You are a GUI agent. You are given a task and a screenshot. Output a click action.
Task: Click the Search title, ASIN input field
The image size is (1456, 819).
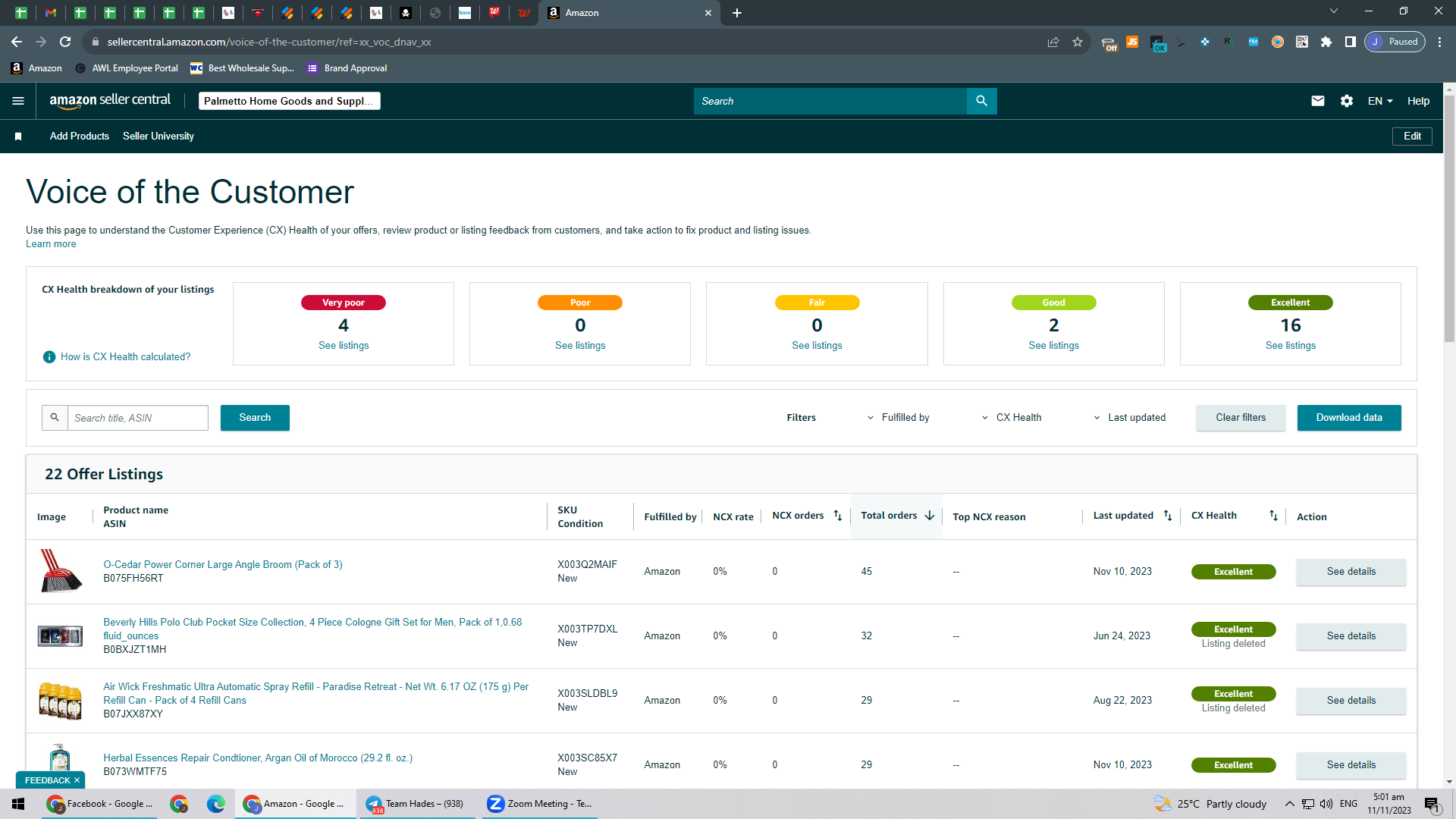click(x=137, y=418)
